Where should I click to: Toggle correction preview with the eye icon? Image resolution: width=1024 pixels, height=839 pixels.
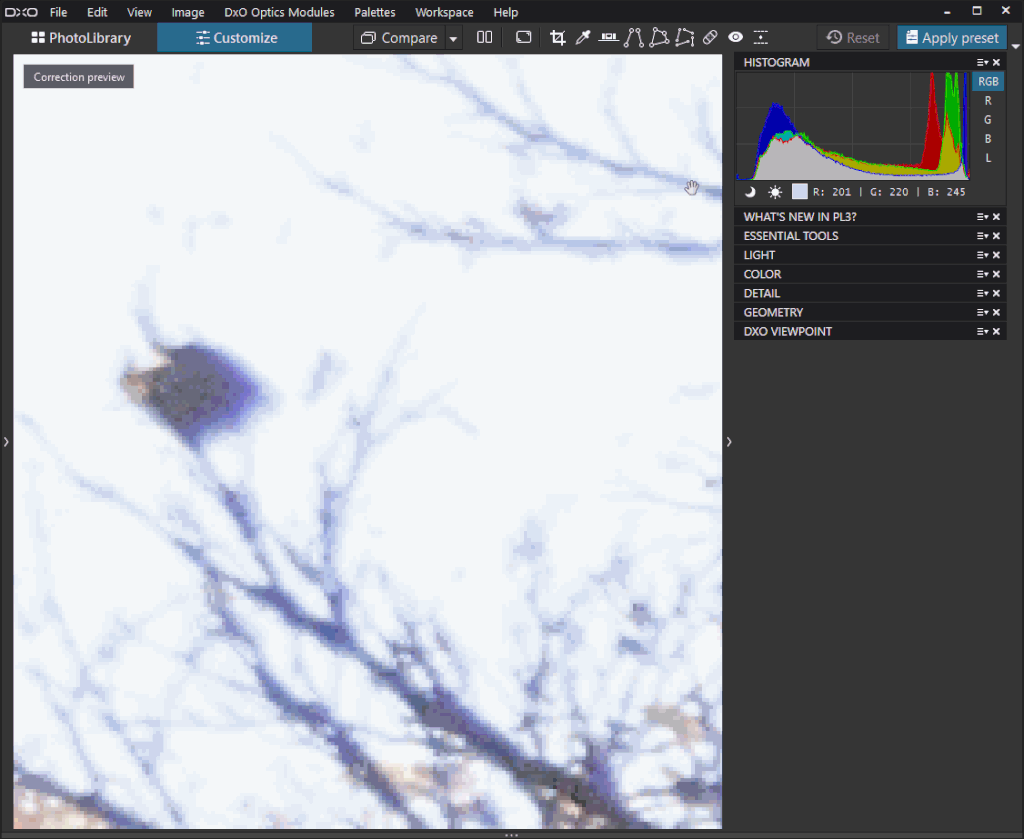point(735,37)
